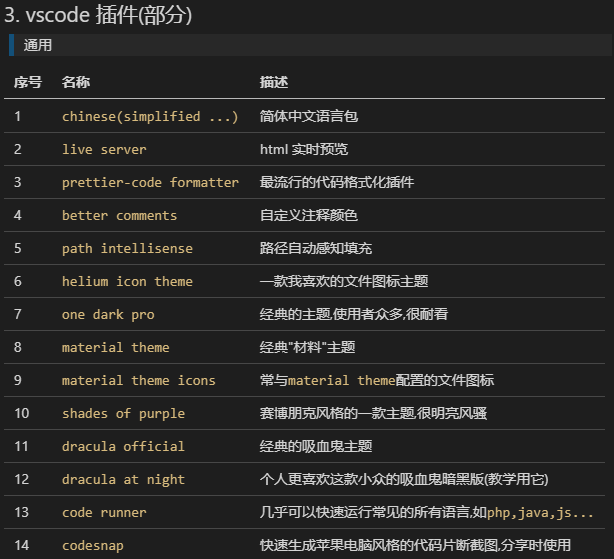This screenshot has width=614, height=559.
Task: Select the shades of purple entry
Action: click(x=123, y=413)
